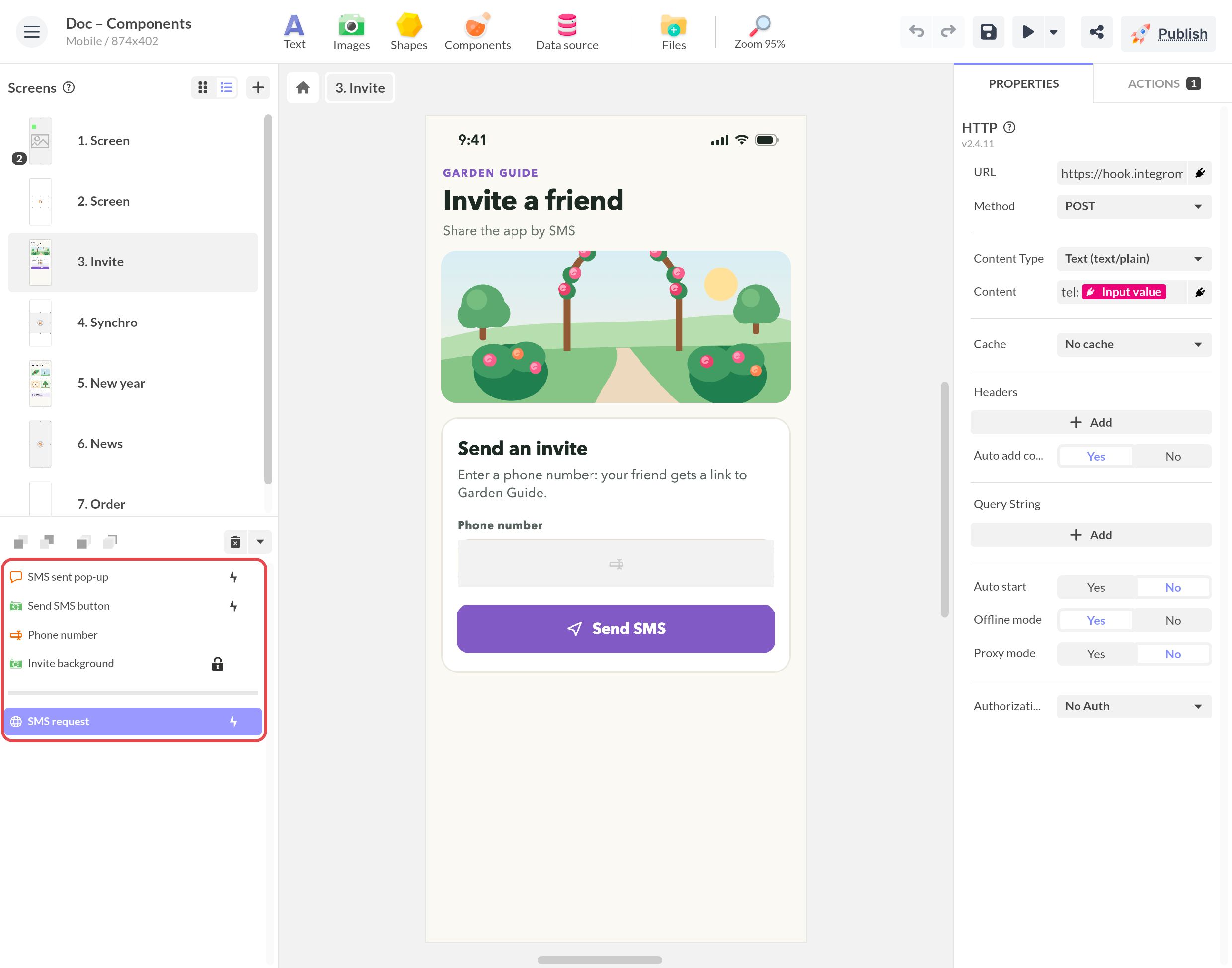
Task: Open the Data source tool
Action: (x=567, y=32)
